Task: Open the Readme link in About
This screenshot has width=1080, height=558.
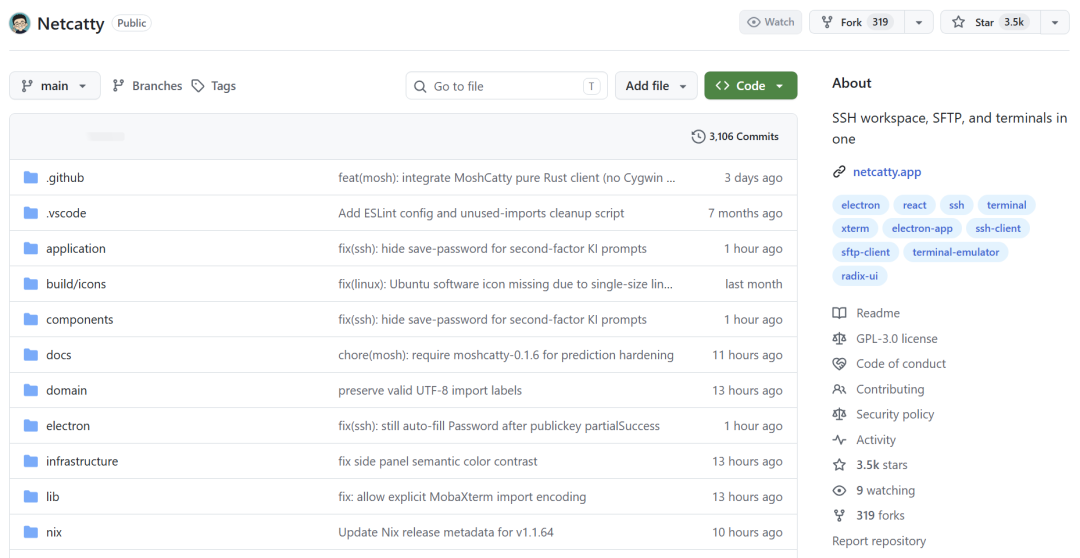Action: tap(878, 313)
